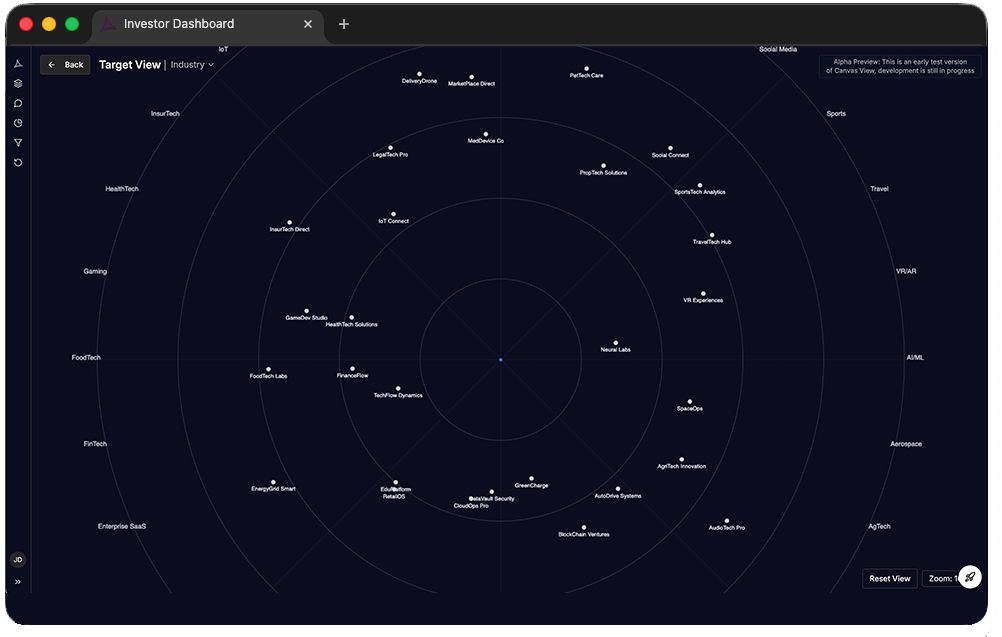
Task: Click the AI/ML industry label
Action: point(915,358)
